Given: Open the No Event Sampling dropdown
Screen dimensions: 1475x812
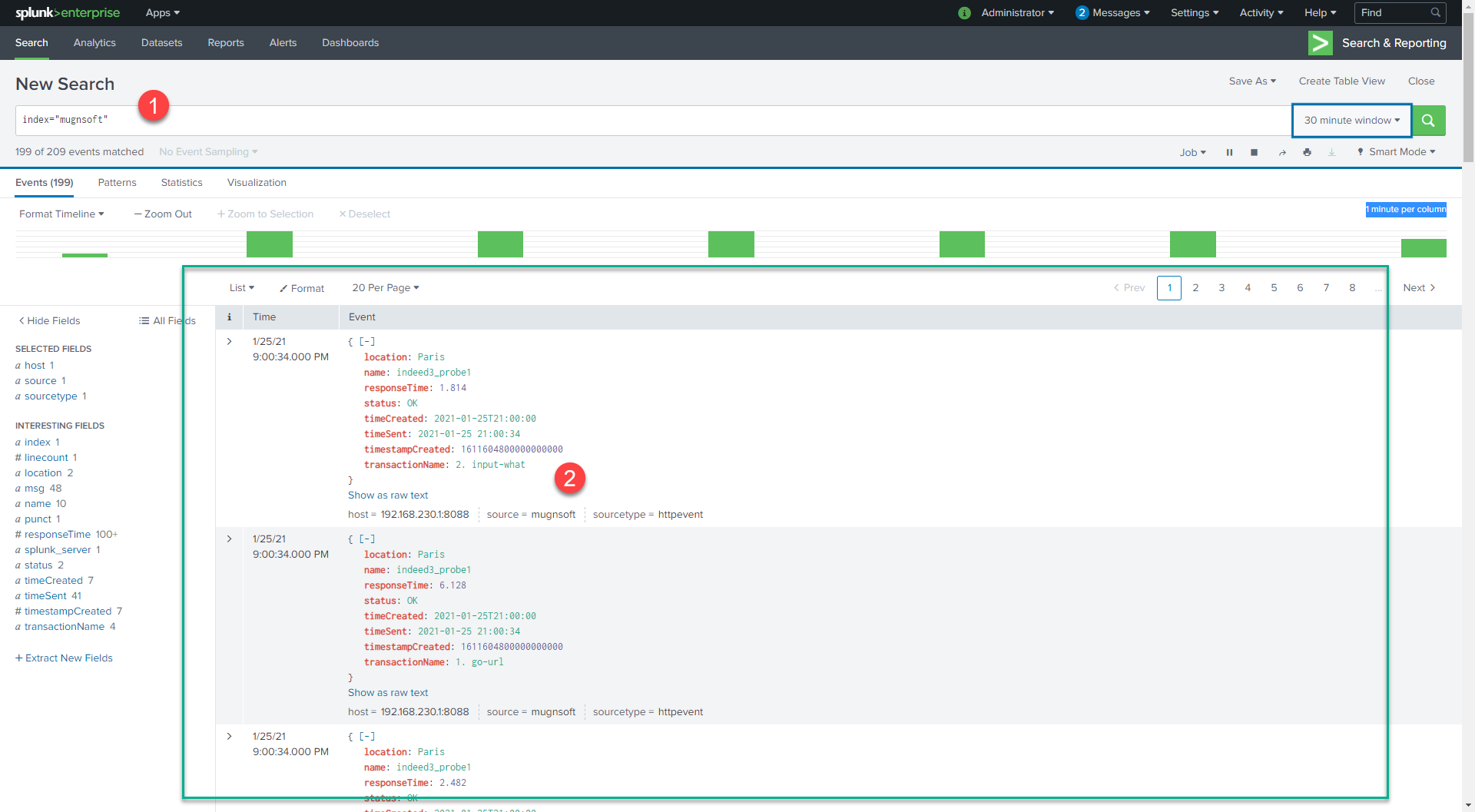Looking at the screenshot, I should (x=208, y=152).
